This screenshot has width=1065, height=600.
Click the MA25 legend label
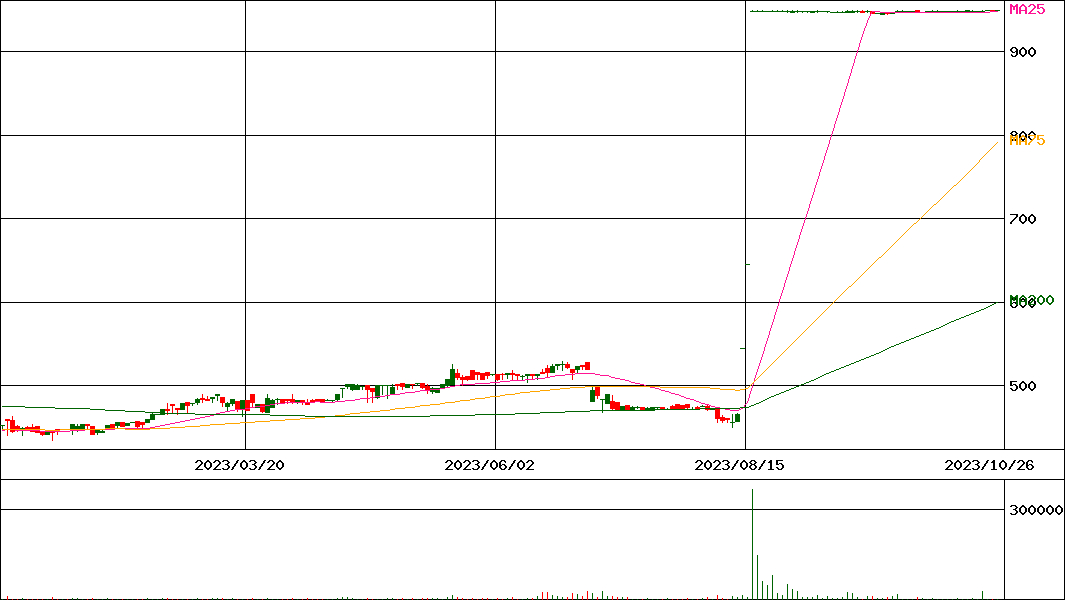(x=1027, y=10)
